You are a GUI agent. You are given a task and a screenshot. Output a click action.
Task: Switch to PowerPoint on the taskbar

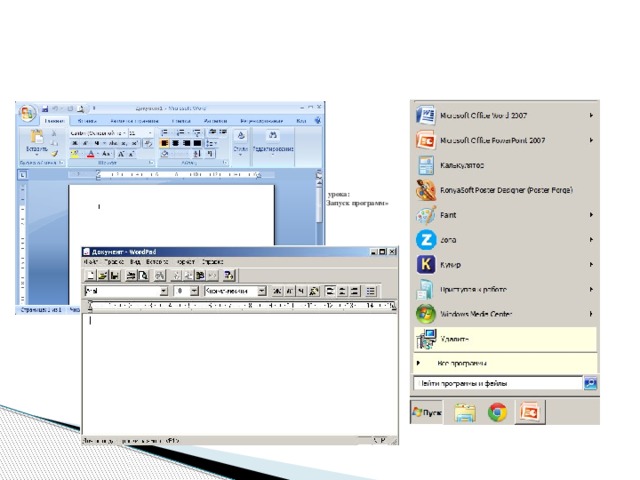[x=530, y=412]
